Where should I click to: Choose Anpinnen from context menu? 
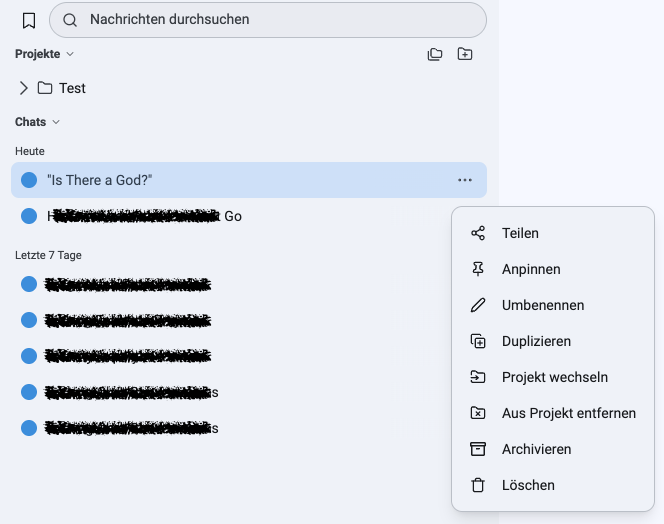553,269
